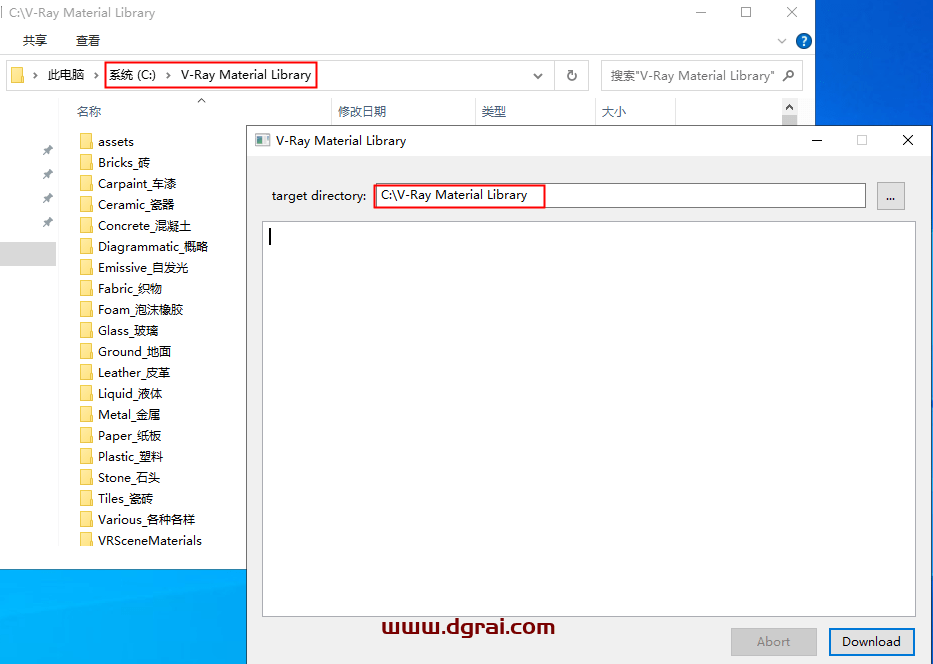The width and height of the screenshot is (933, 664).
Task: Minimize the V-Ray Material Library dialog
Action: pos(817,140)
